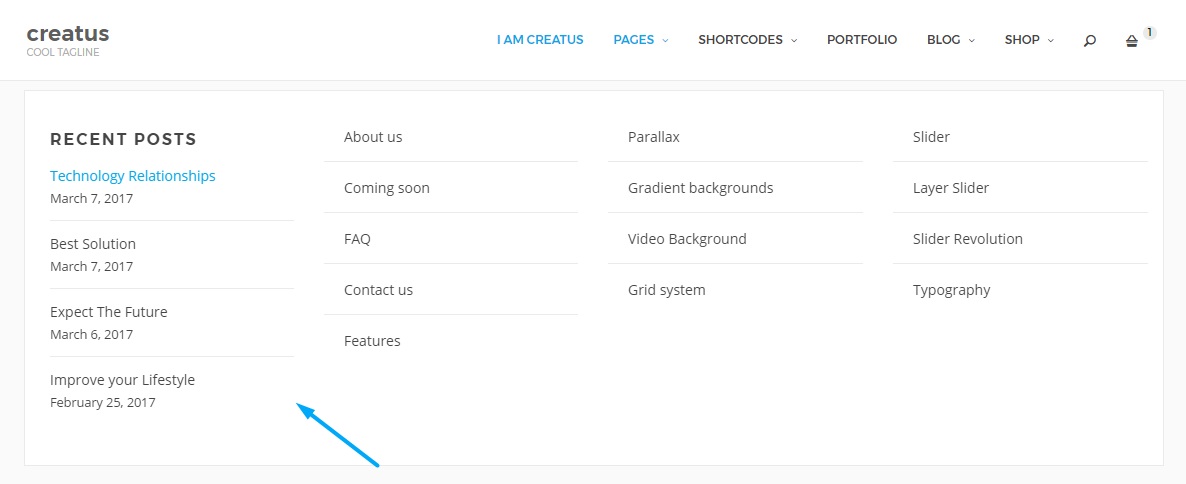Select I AM CREATUS menu item
The width and height of the screenshot is (1186, 484).
[x=540, y=40]
